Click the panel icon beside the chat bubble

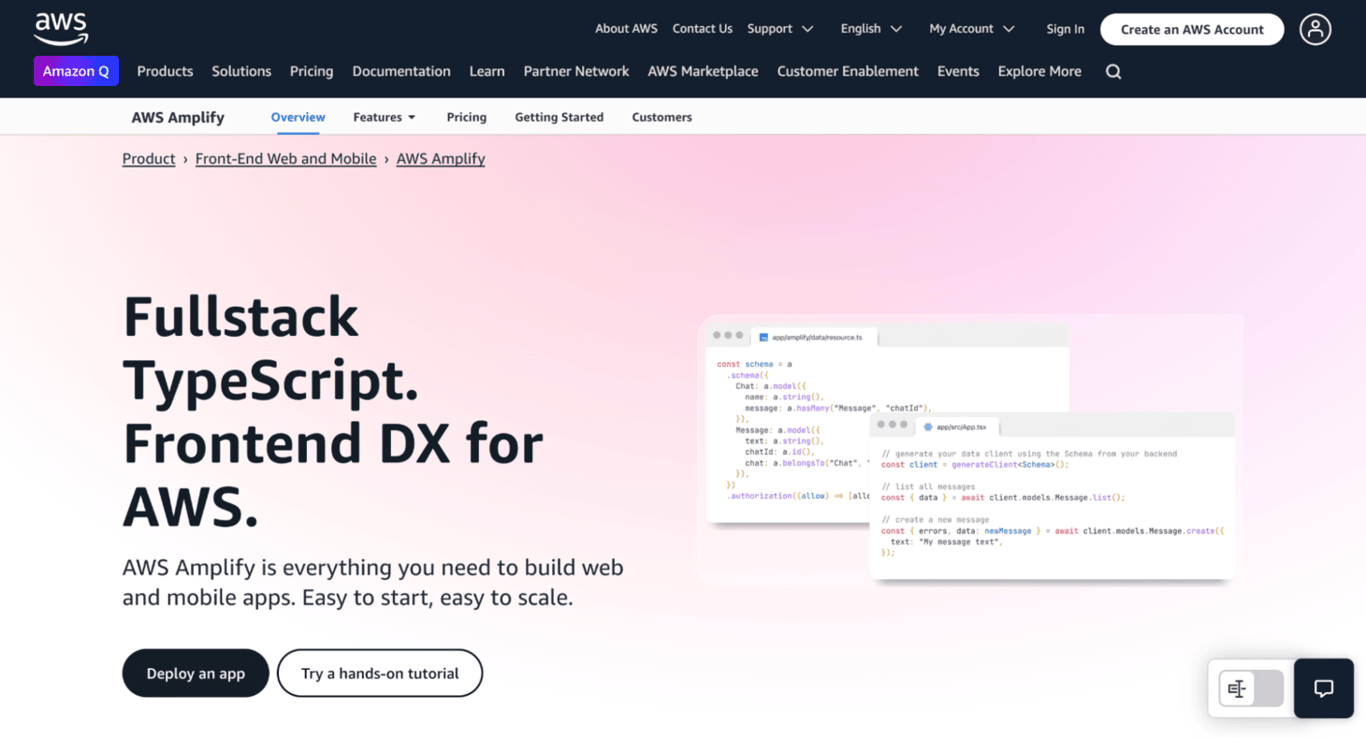(1237, 688)
